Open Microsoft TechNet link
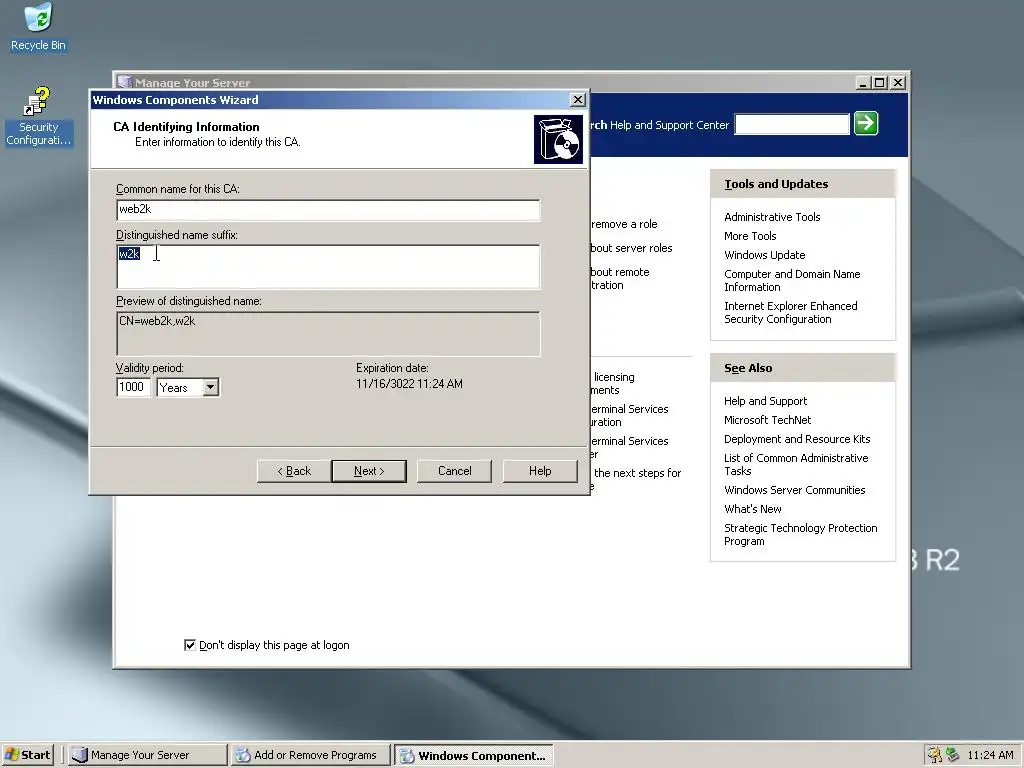This screenshot has height=768, width=1024. coord(767,420)
